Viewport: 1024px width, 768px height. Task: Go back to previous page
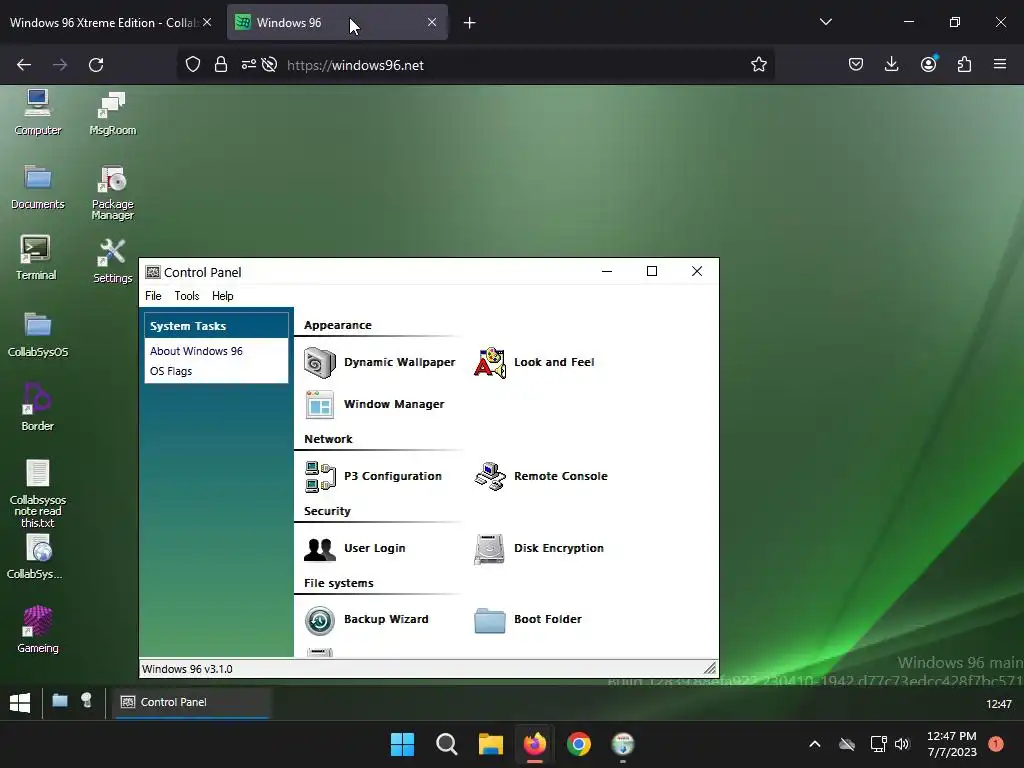(x=24, y=65)
